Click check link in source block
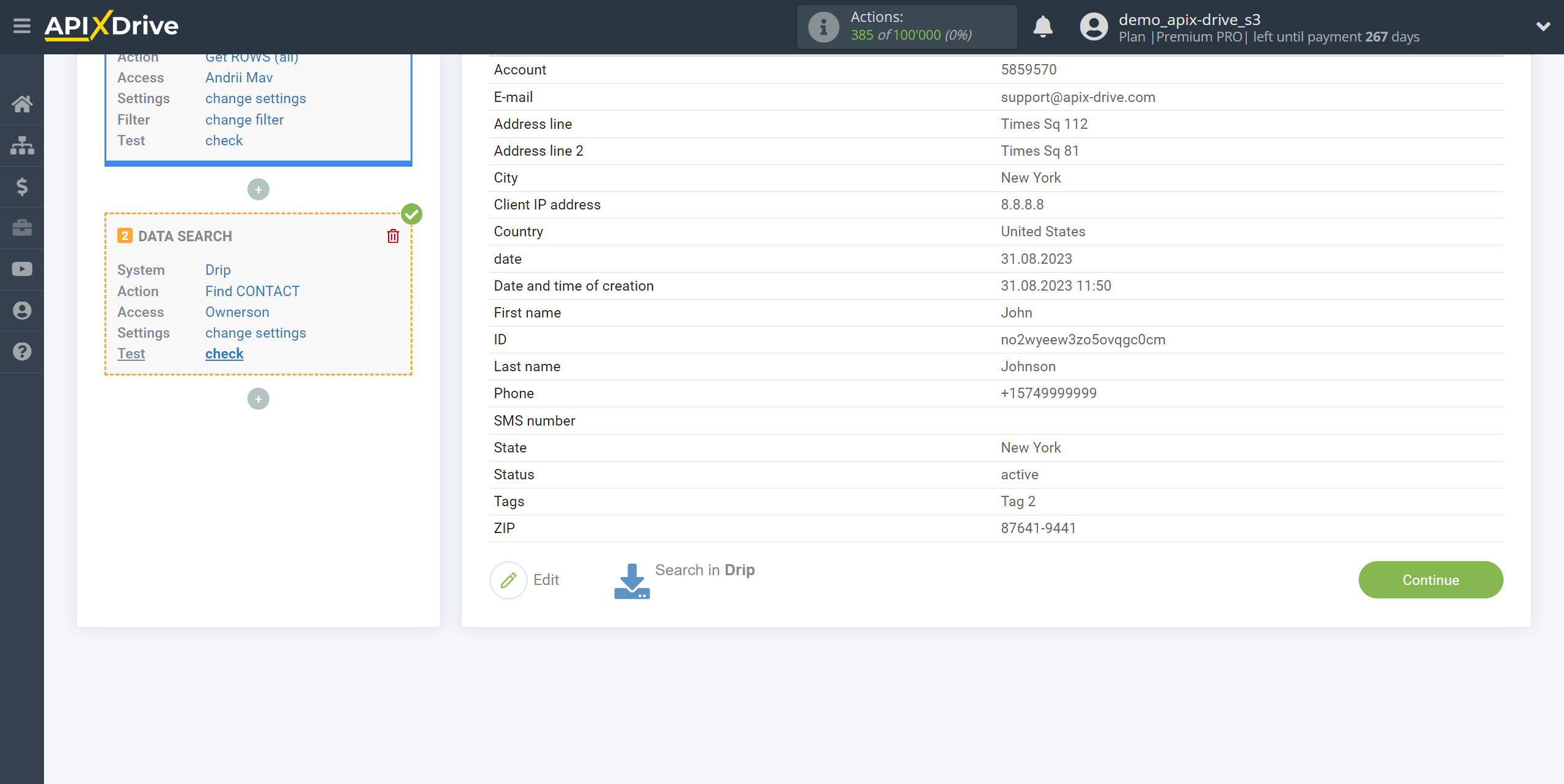This screenshot has width=1564, height=784. (x=224, y=140)
